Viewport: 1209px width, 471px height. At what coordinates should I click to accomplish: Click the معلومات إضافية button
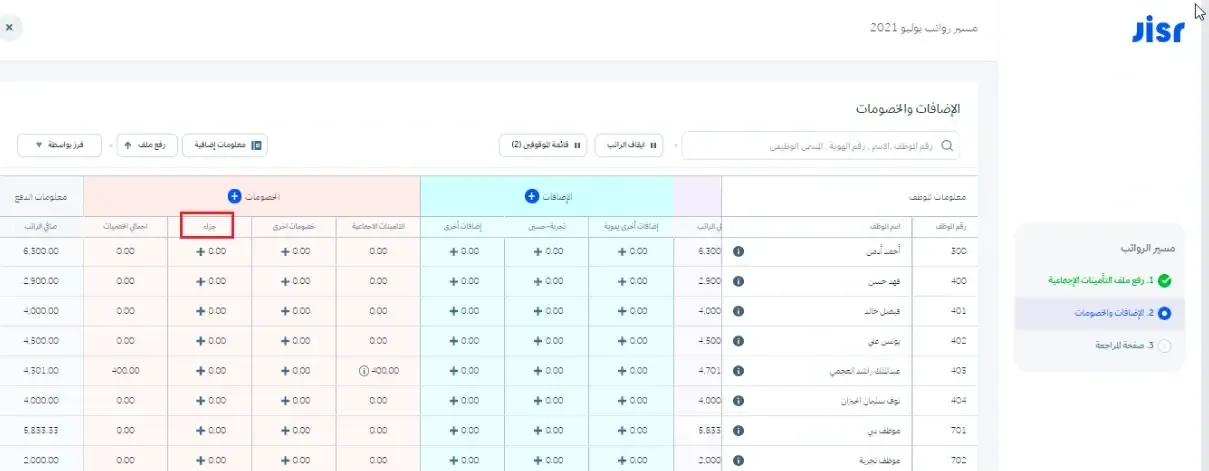[225, 146]
